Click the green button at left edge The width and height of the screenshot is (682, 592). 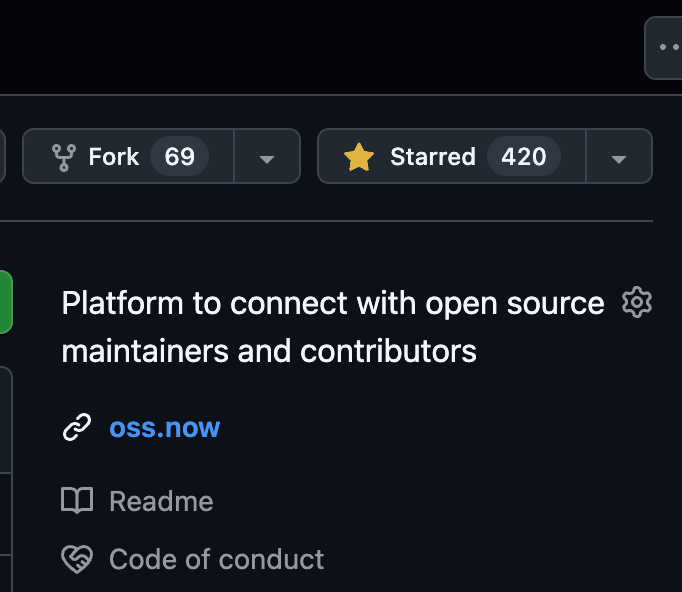(5, 302)
